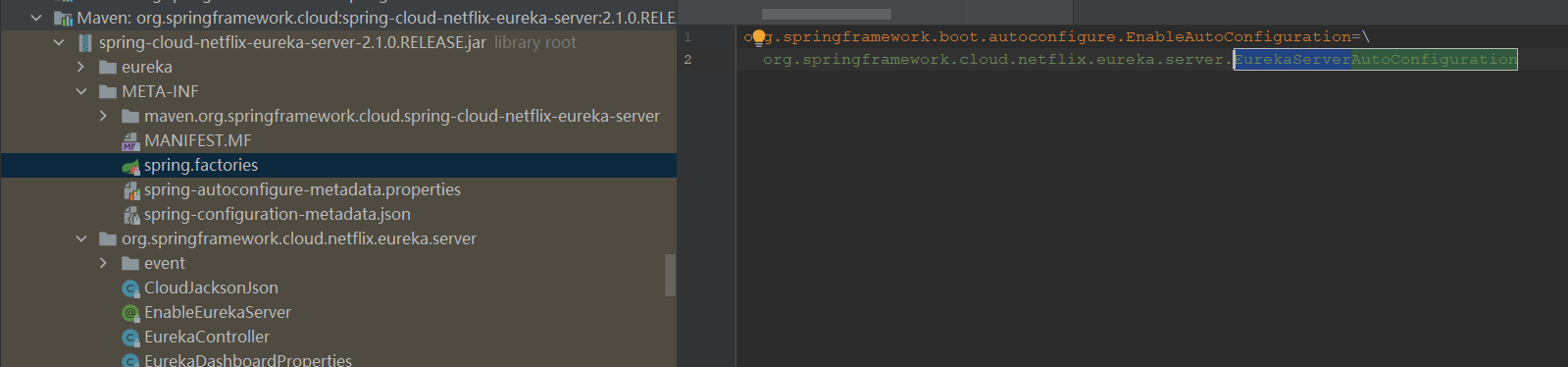The image size is (1568, 367).
Task: Click the yellow intention lightbulb
Action: [758, 38]
